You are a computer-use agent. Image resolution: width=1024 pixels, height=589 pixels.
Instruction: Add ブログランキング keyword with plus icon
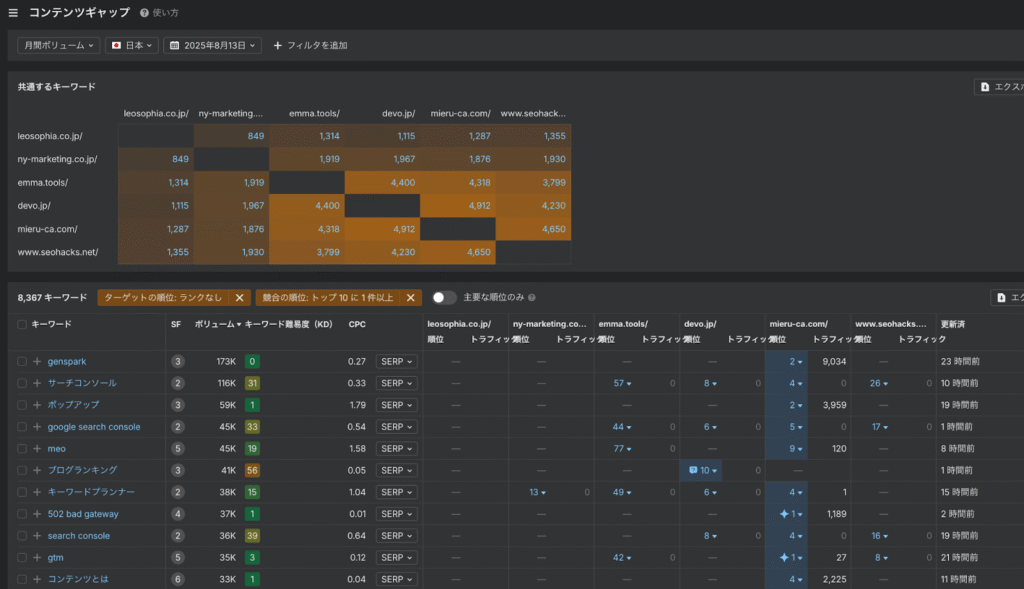click(x=37, y=470)
